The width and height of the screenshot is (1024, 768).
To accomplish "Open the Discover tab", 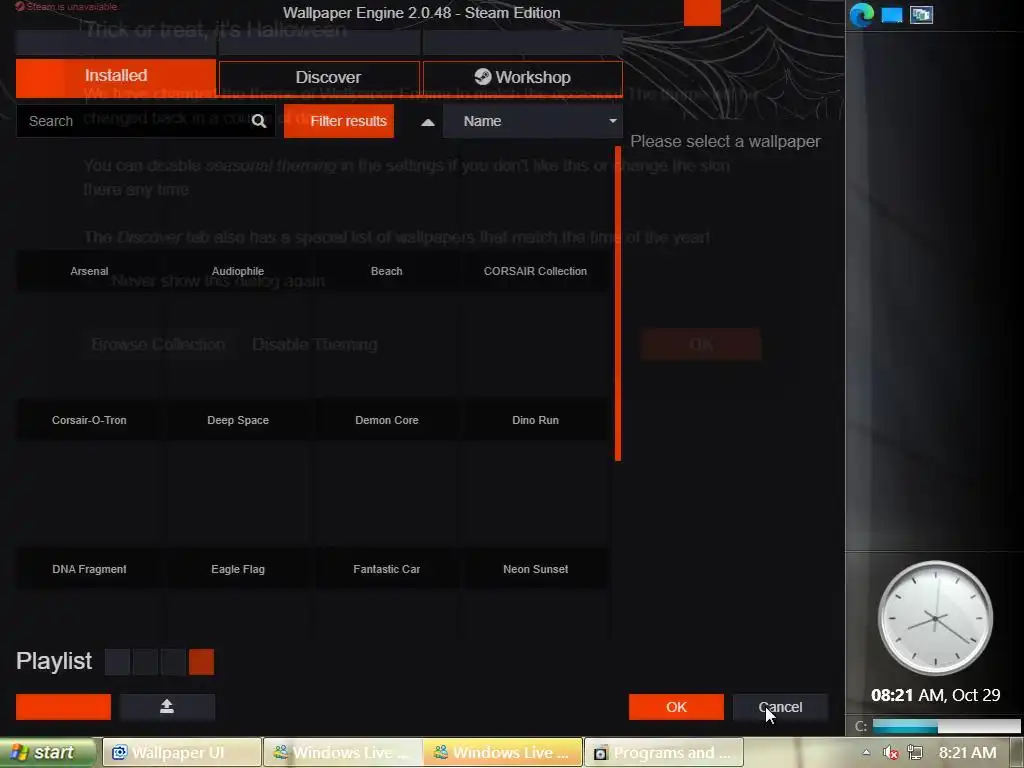I will [x=319, y=78].
